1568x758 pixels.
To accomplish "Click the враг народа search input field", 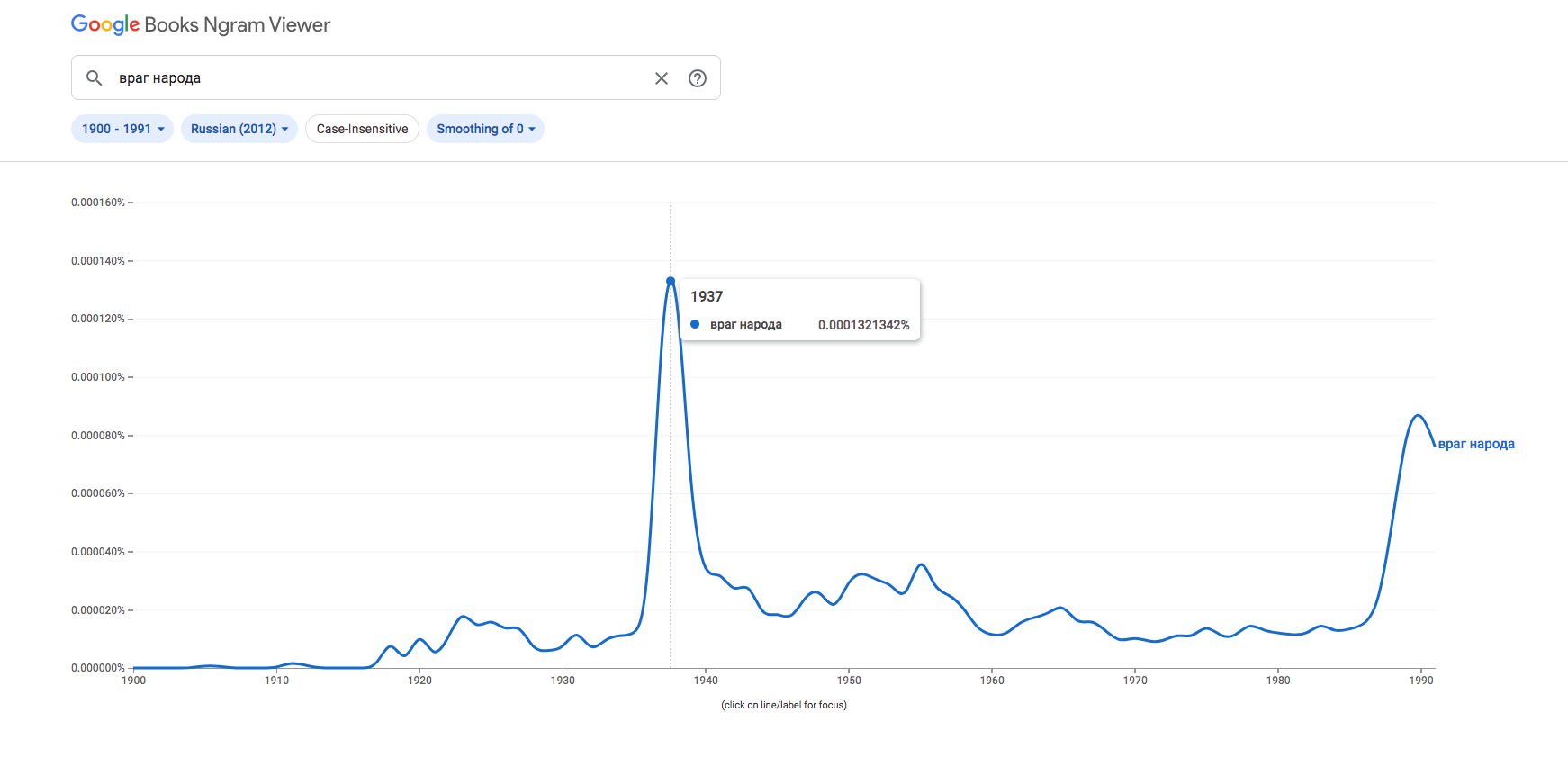I will [378, 78].
